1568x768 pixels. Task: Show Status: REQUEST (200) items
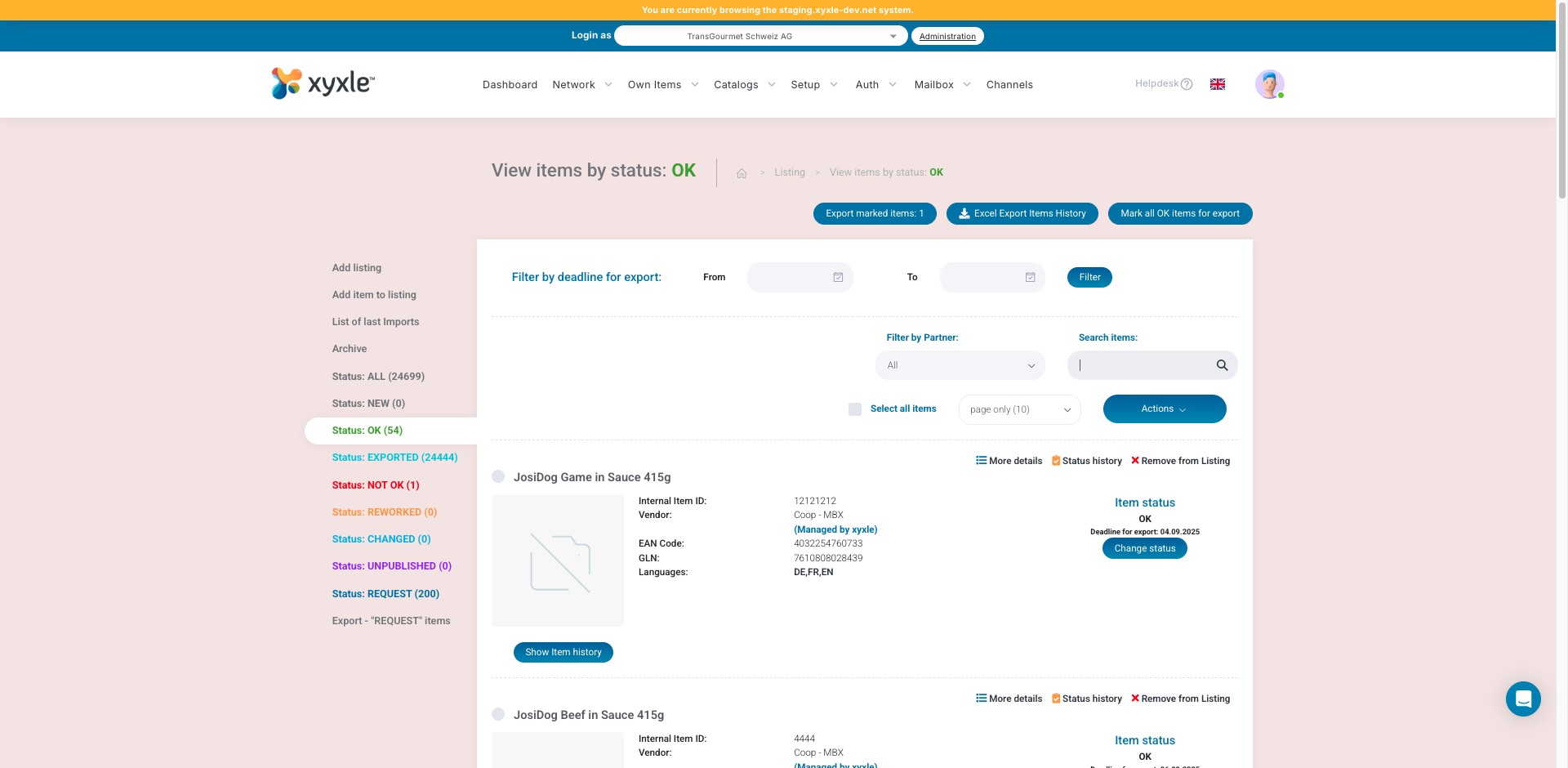[385, 594]
